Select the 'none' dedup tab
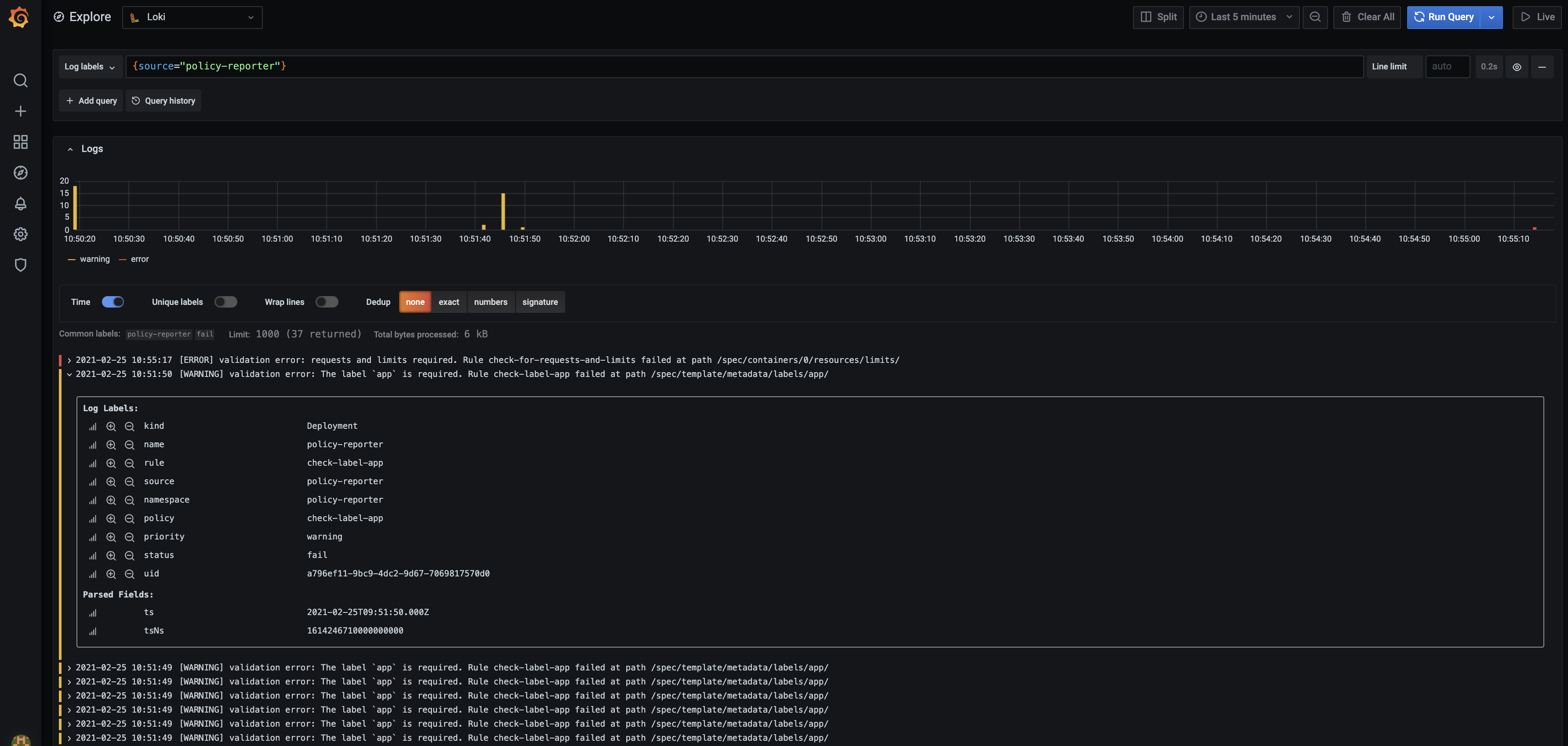 click(x=415, y=301)
